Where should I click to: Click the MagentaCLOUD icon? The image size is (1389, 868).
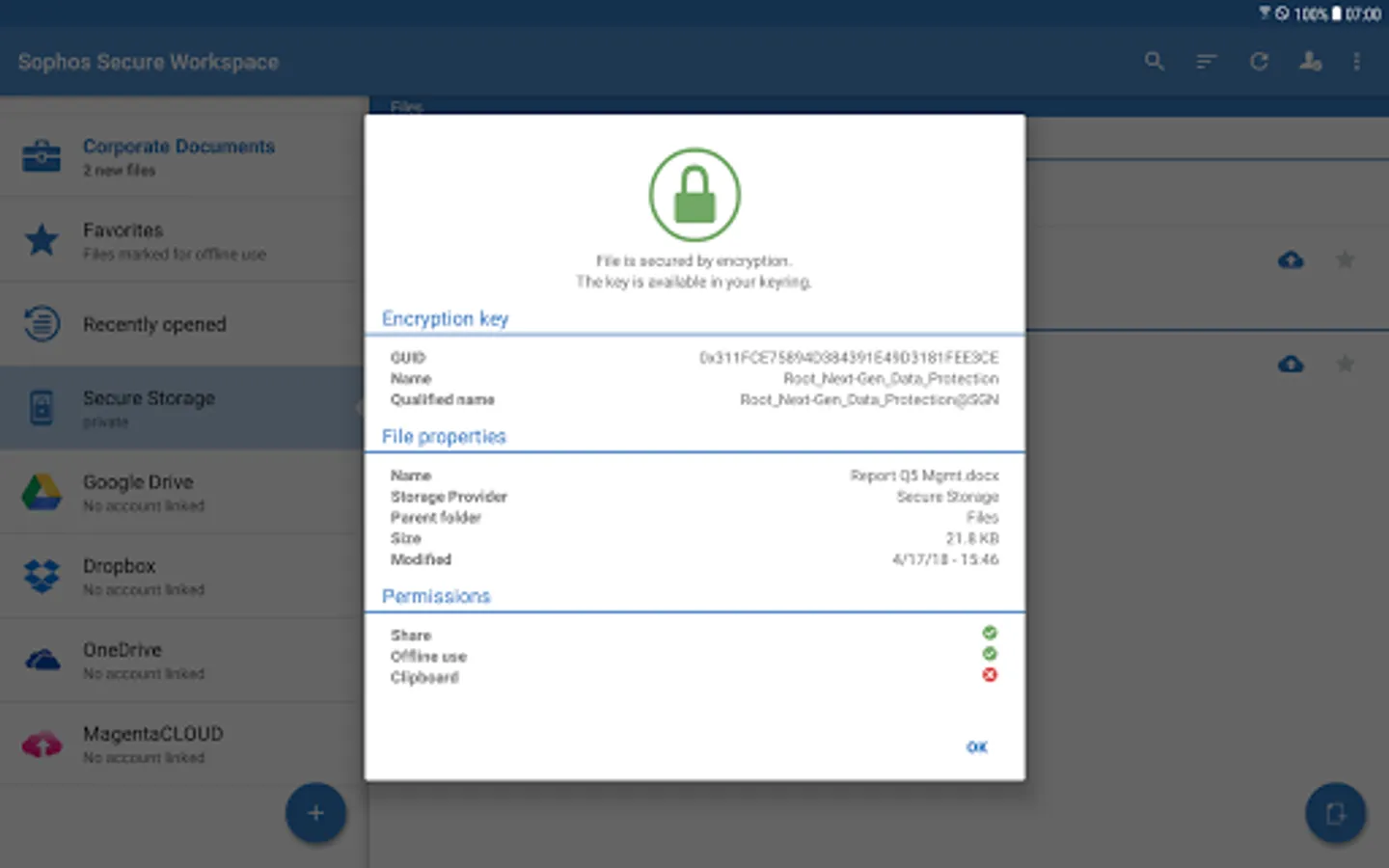tap(41, 745)
